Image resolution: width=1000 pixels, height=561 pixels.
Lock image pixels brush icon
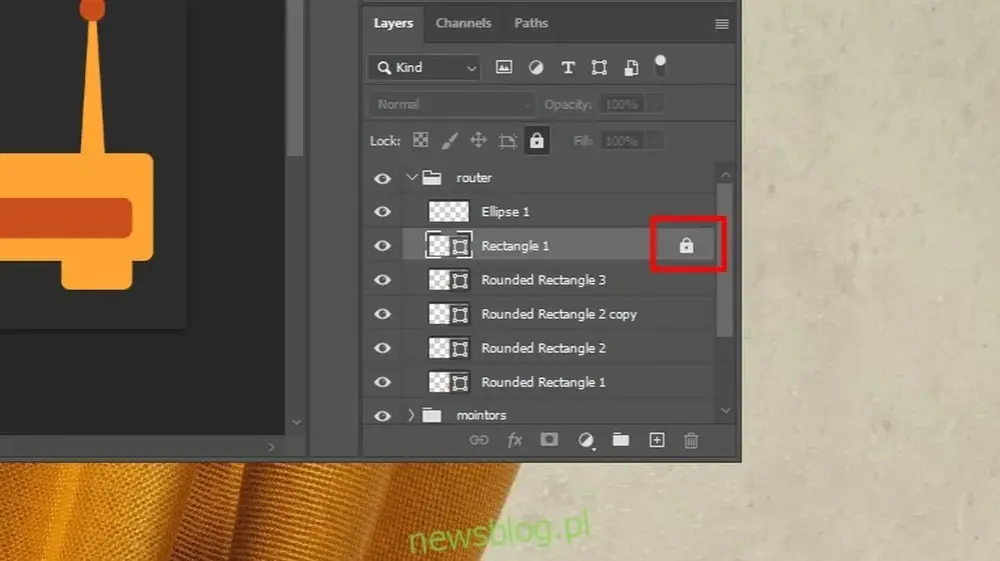point(450,140)
